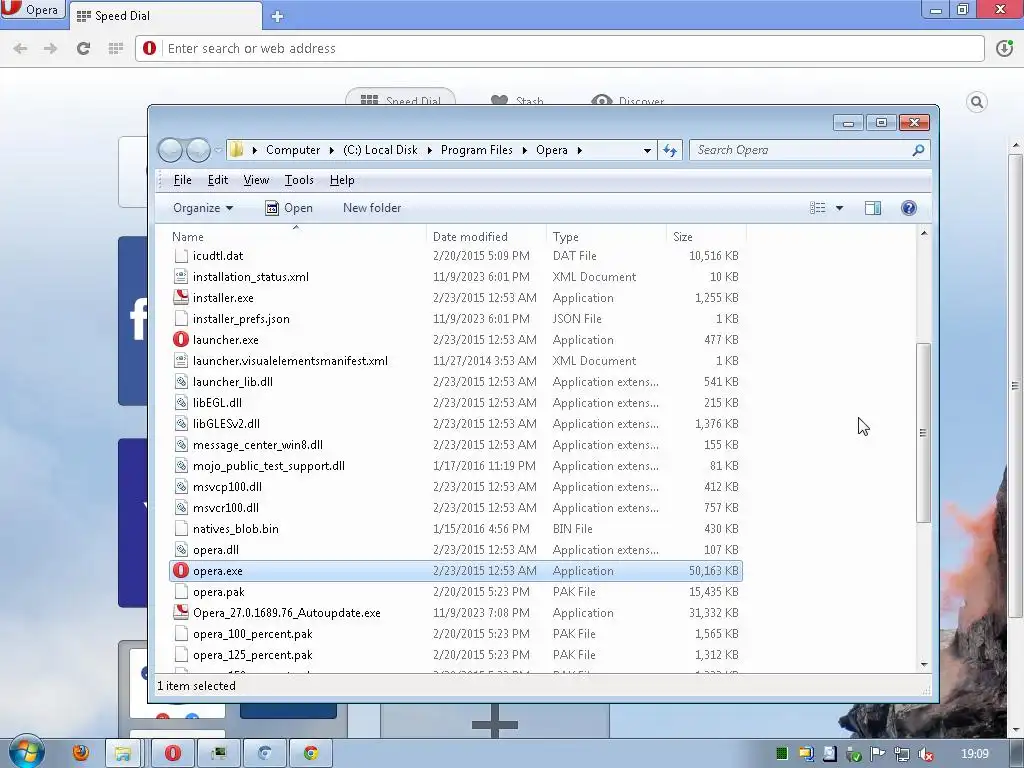
Task: Open Windows Start menu
Action: [25, 751]
